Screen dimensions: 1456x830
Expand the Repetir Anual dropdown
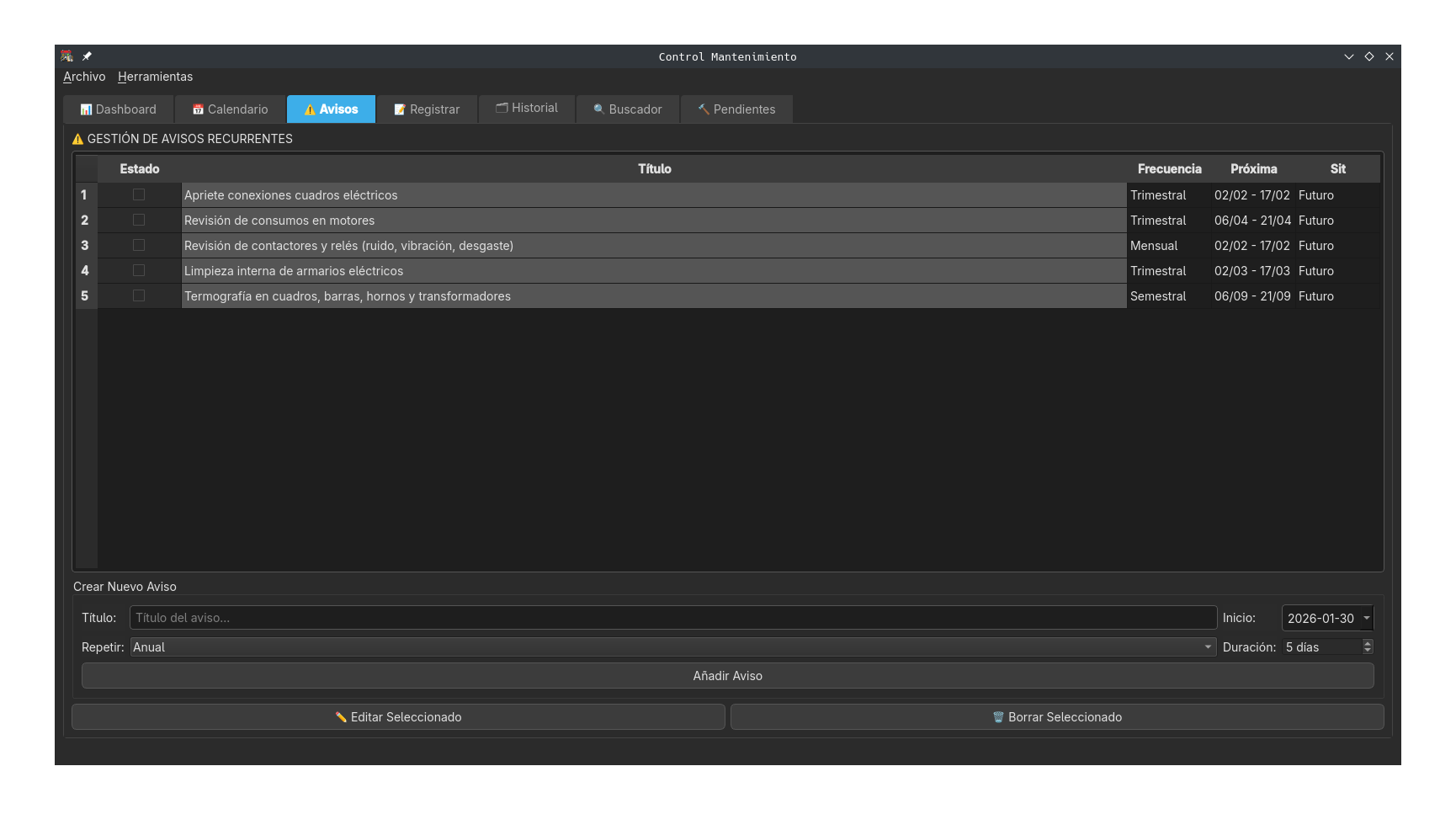click(x=1208, y=647)
